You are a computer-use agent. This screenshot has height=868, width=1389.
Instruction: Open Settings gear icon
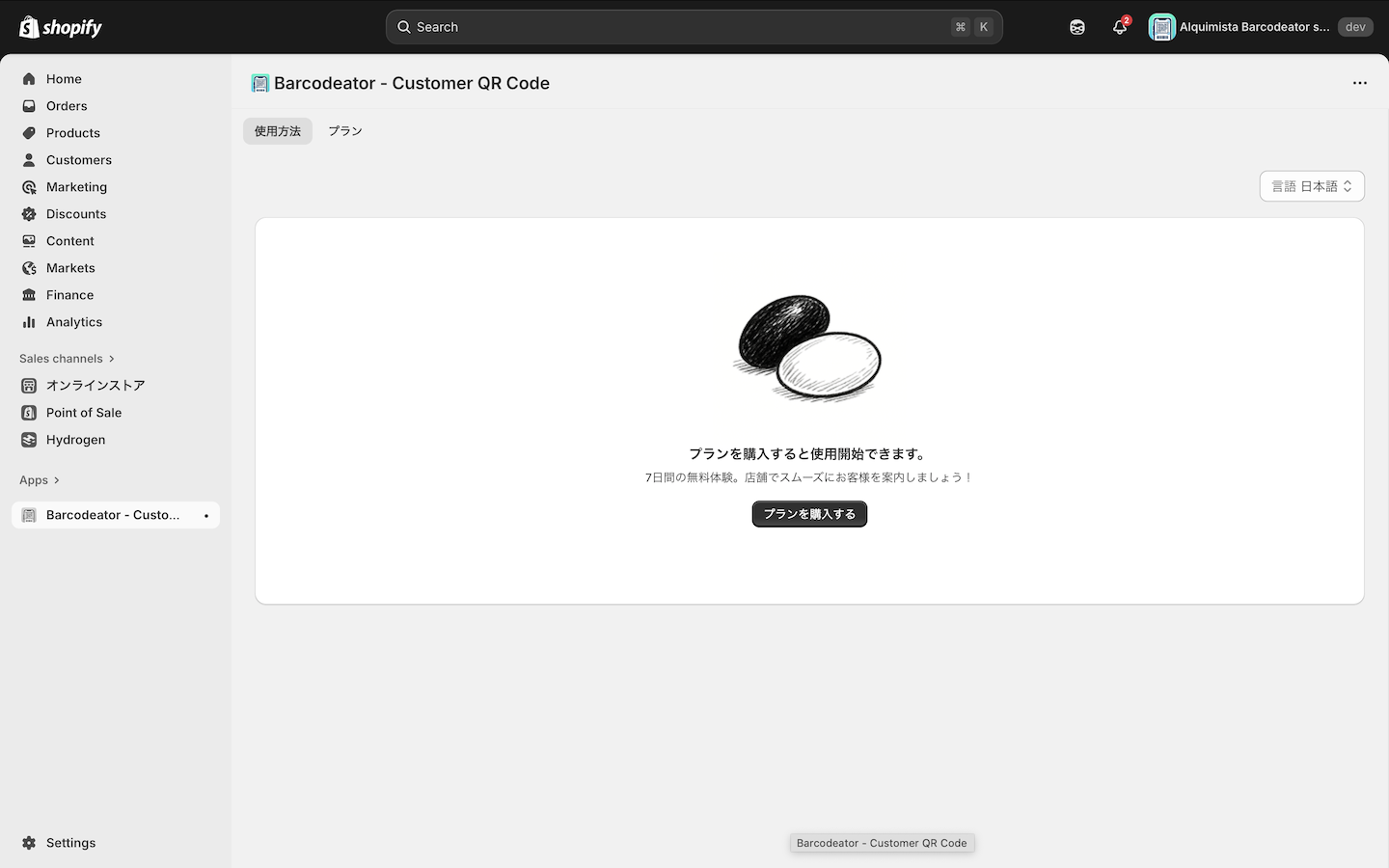[x=29, y=843]
